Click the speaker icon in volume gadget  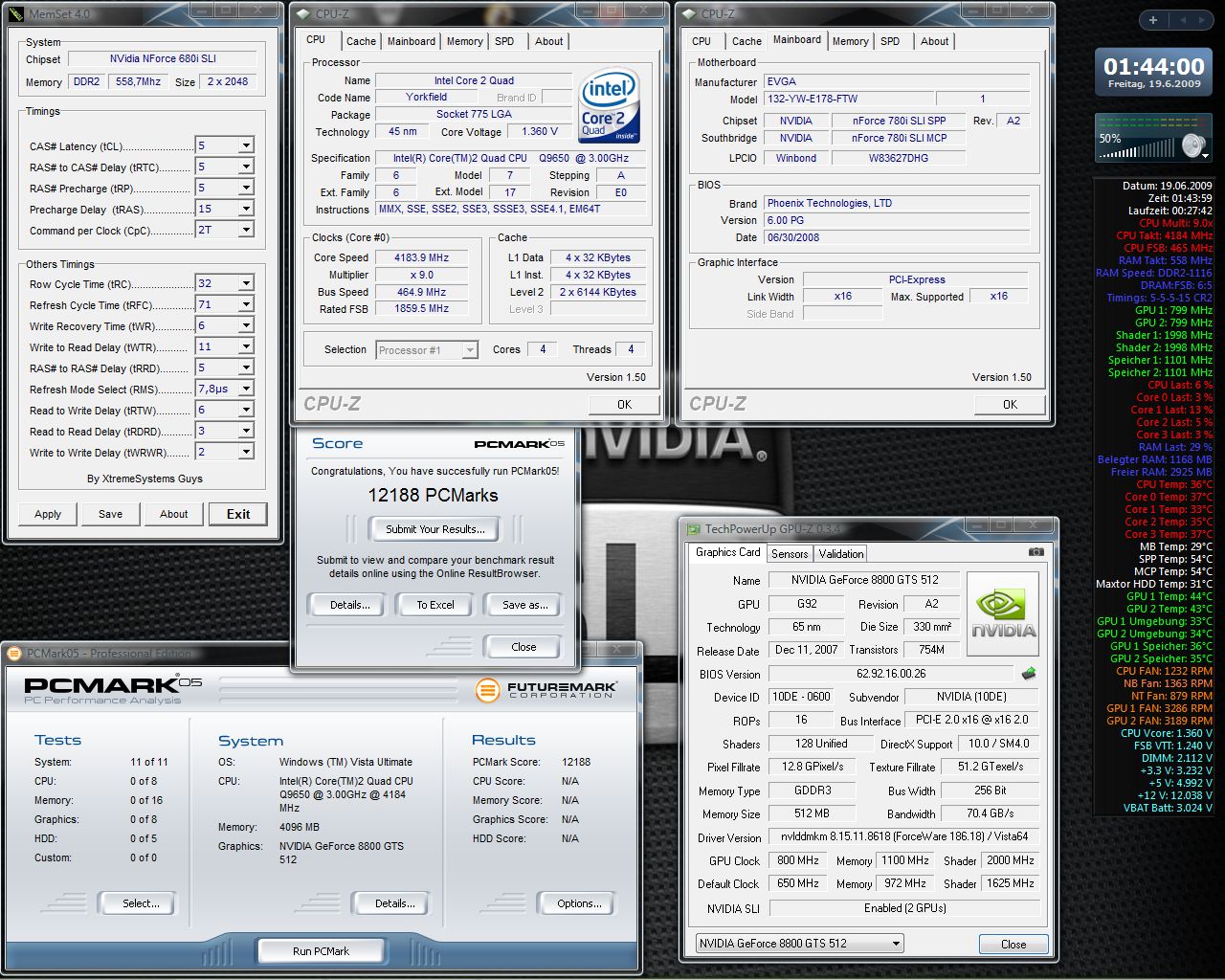(x=1193, y=145)
